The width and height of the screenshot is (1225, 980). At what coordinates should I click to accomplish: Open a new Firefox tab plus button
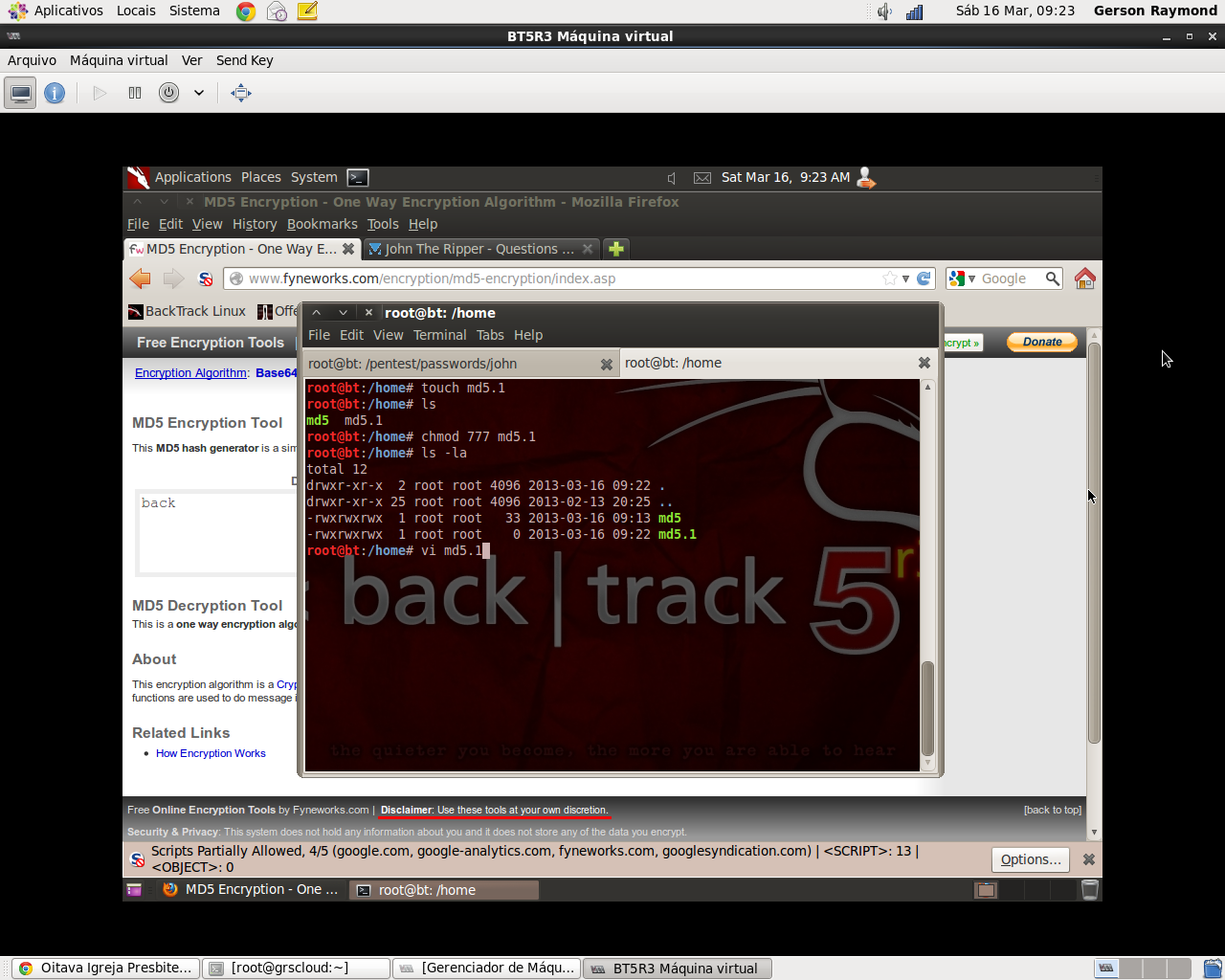coord(616,249)
